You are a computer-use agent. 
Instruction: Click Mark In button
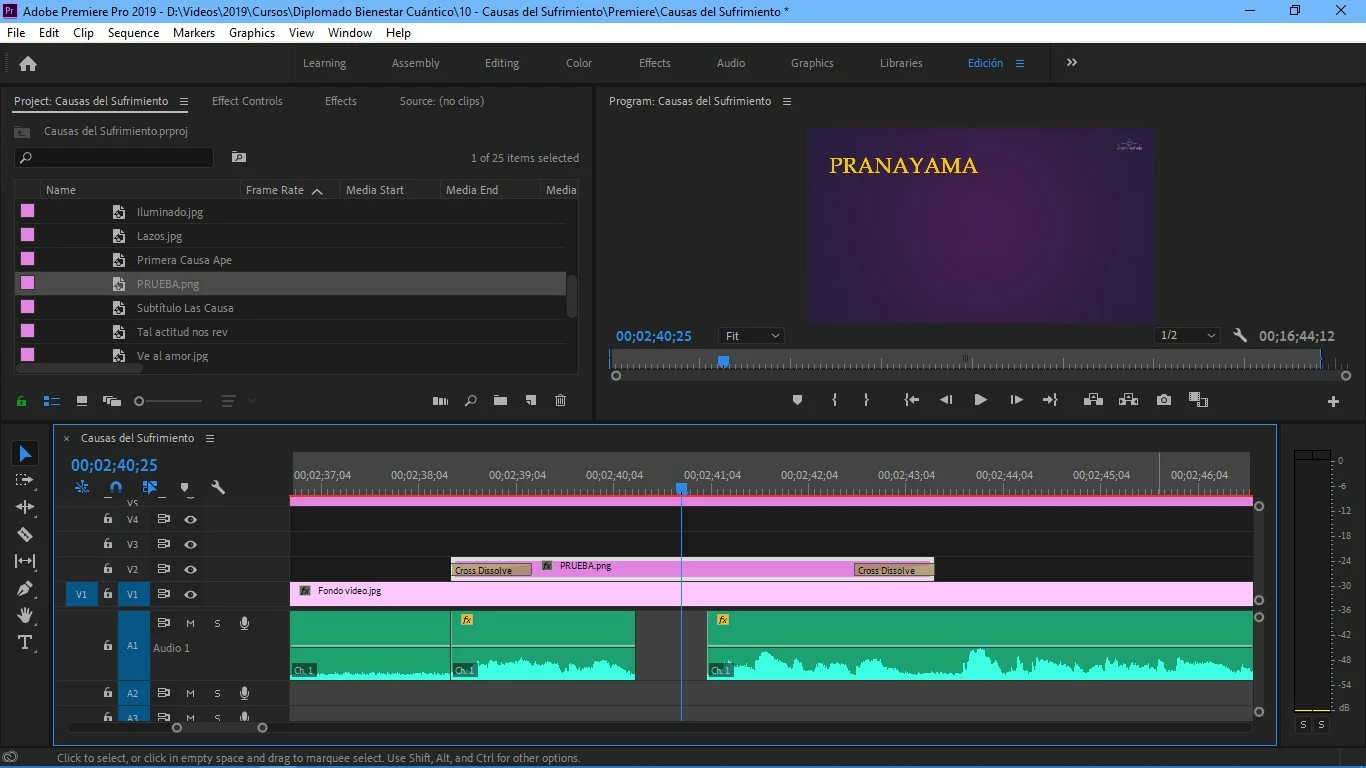pos(834,400)
